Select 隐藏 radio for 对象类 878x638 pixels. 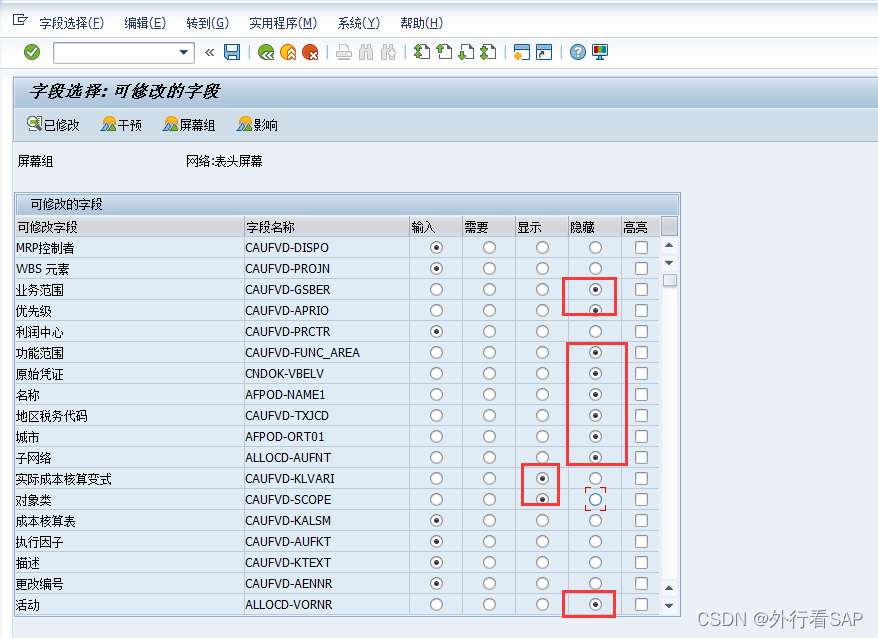[x=595, y=500]
